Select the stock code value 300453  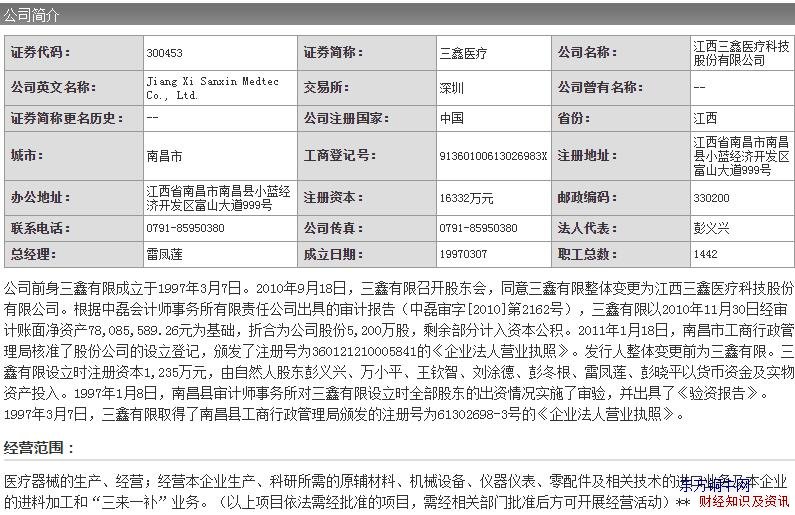tap(164, 53)
